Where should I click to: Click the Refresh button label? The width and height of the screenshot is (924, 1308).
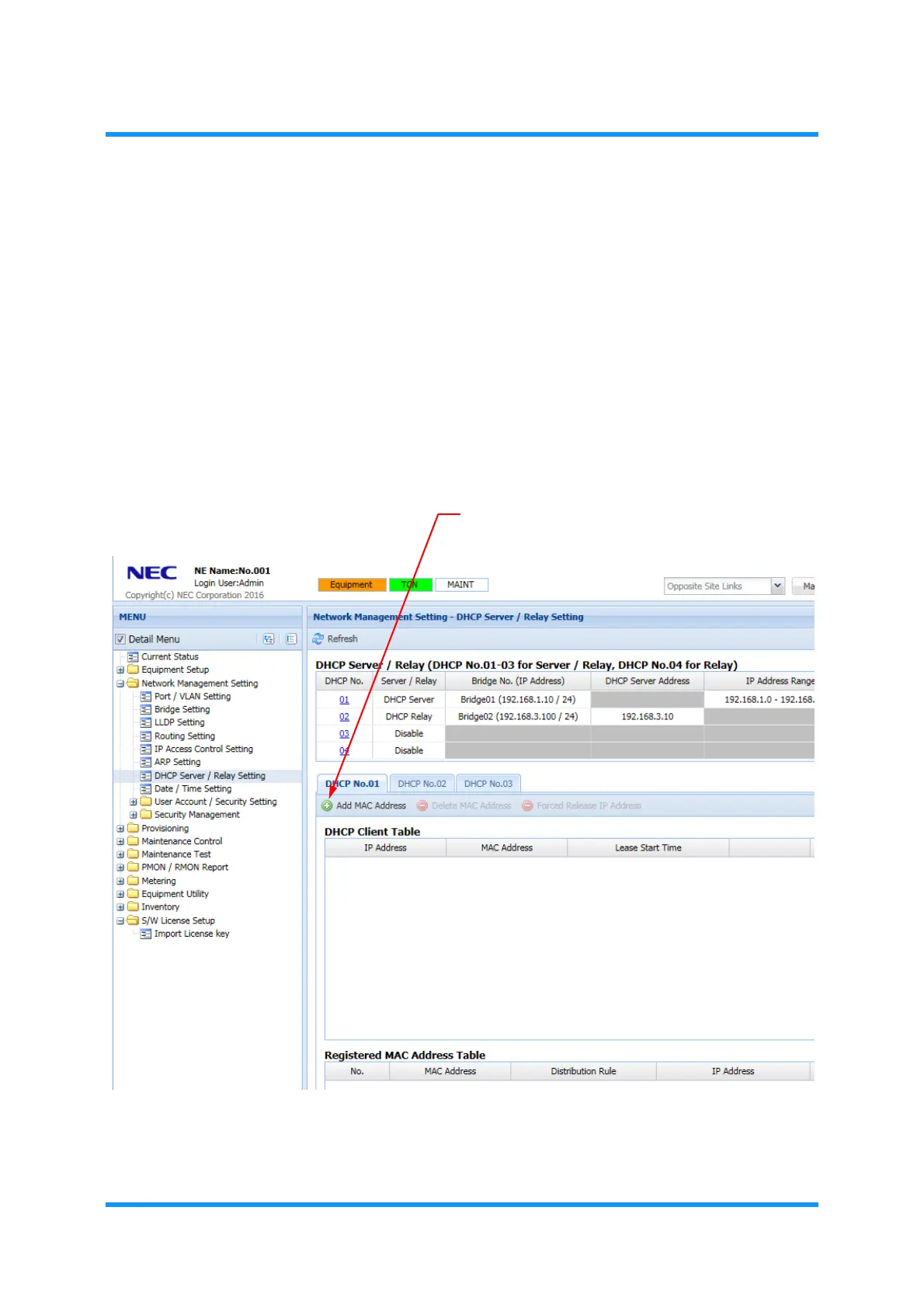[x=342, y=638]
